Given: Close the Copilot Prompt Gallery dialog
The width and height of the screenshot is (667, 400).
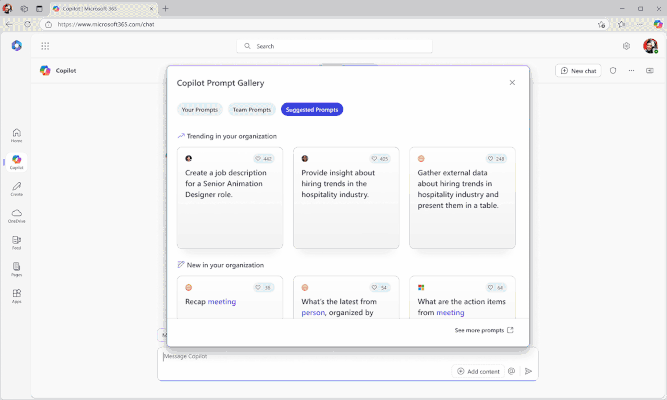Looking at the screenshot, I should pyautogui.click(x=512, y=83).
